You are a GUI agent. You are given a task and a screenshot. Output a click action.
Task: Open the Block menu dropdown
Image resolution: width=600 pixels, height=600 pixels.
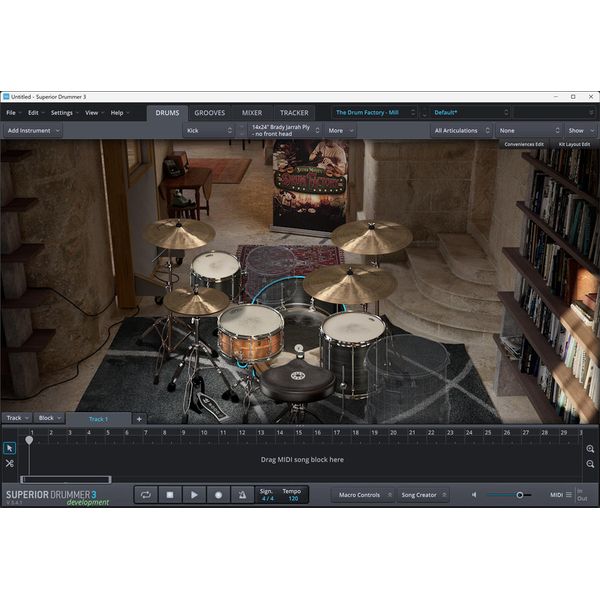click(x=49, y=418)
